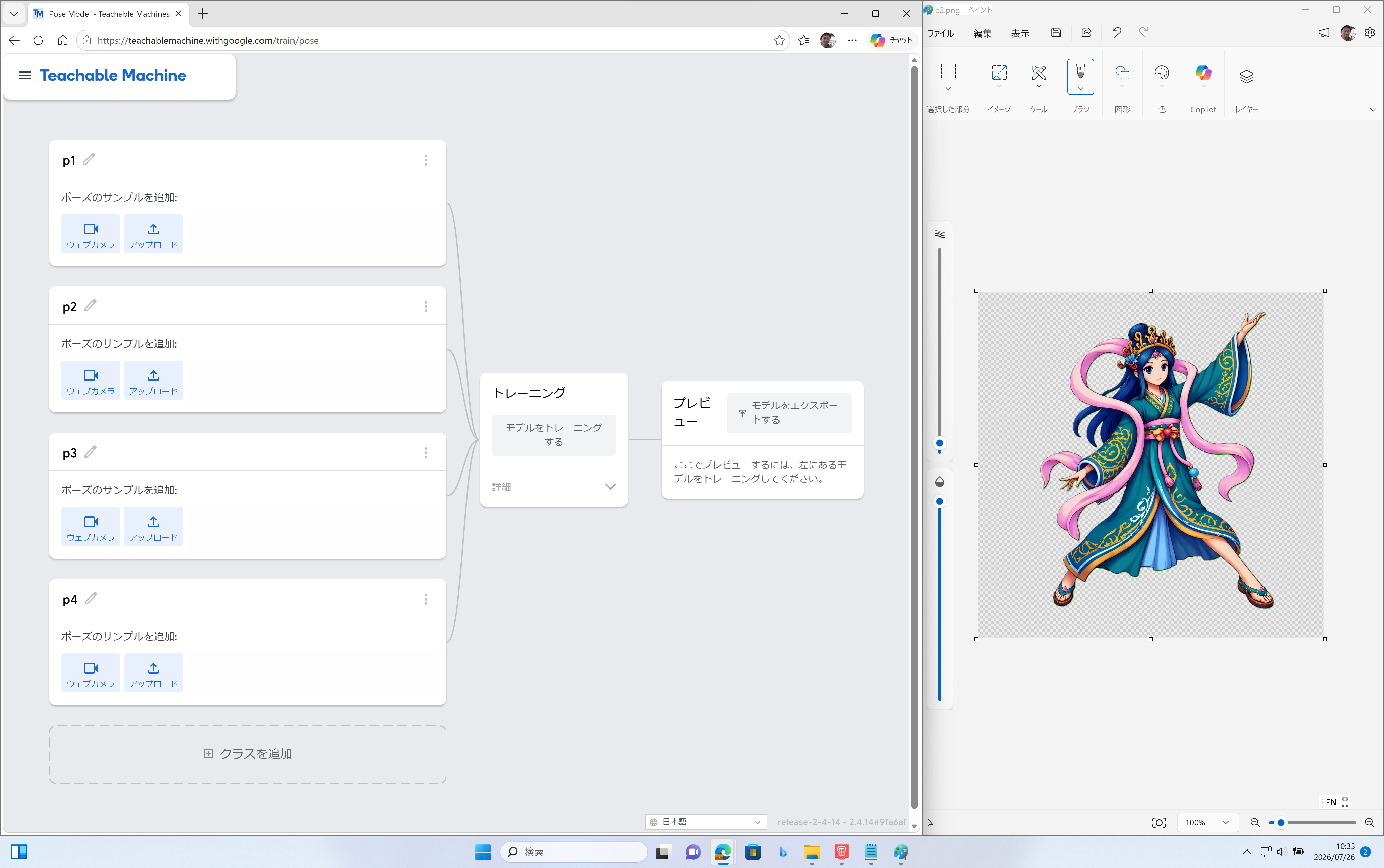
Task: Open the 日本語 language dropdown
Action: pos(706,822)
